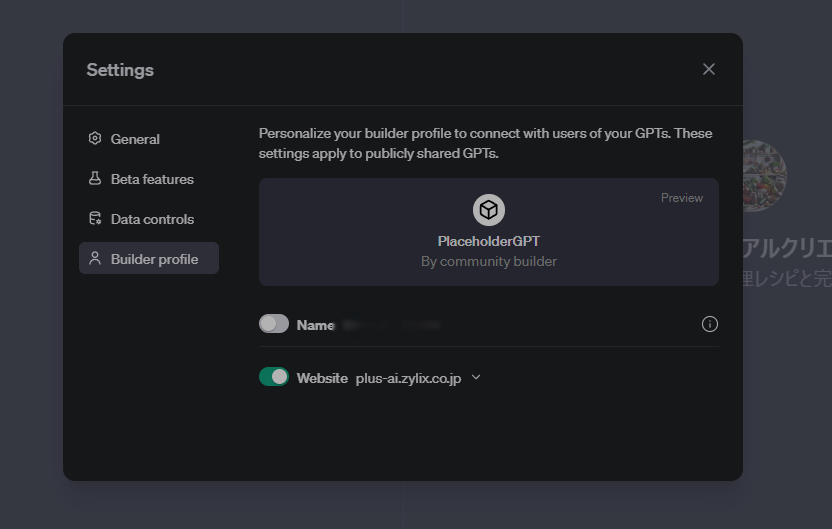
Task: Go to the Data controls section
Action: pyautogui.click(x=152, y=219)
